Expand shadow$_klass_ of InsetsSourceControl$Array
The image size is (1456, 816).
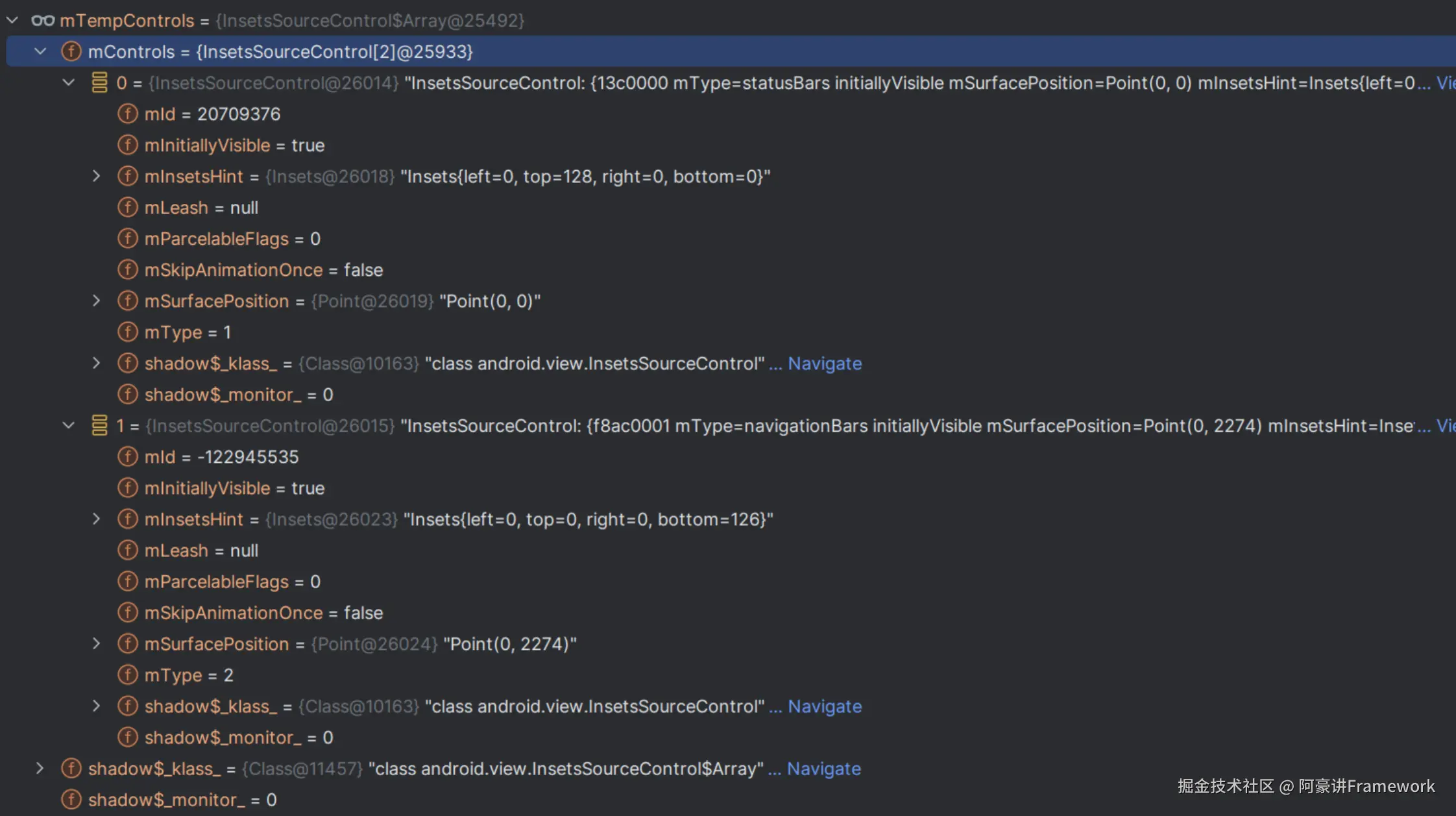(x=40, y=768)
